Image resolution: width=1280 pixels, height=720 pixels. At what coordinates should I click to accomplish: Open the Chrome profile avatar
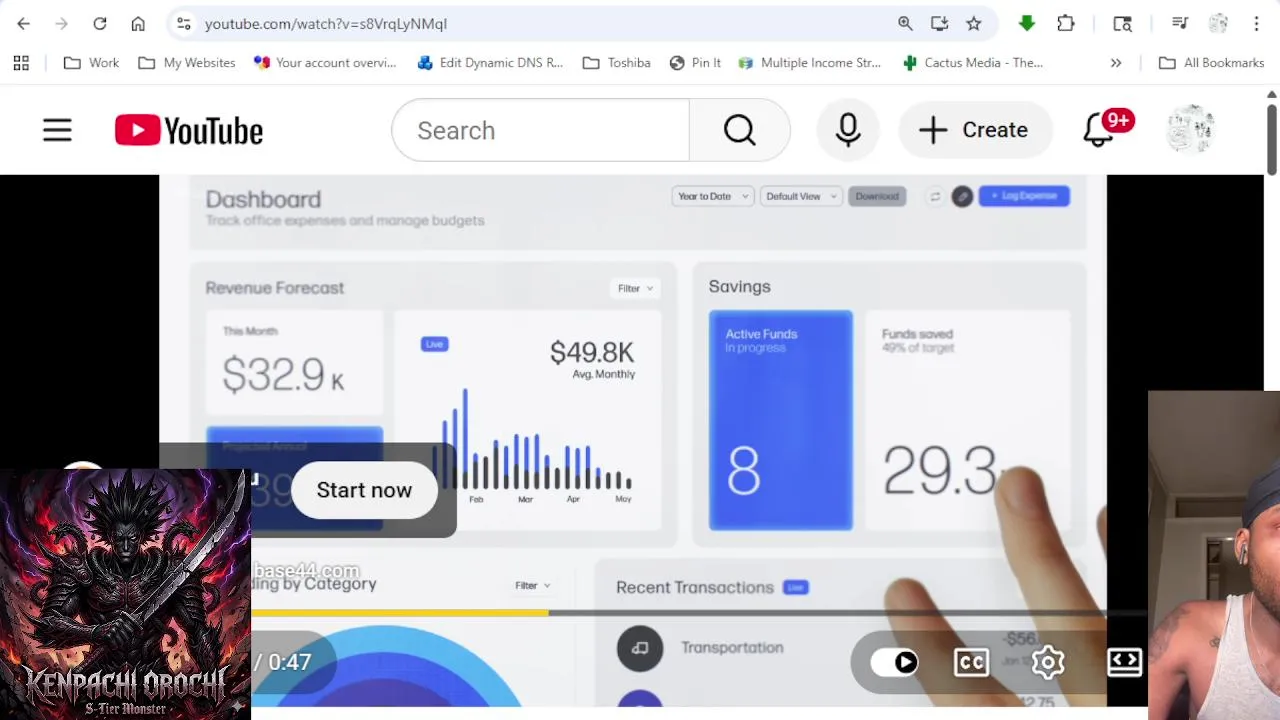click(1218, 23)
